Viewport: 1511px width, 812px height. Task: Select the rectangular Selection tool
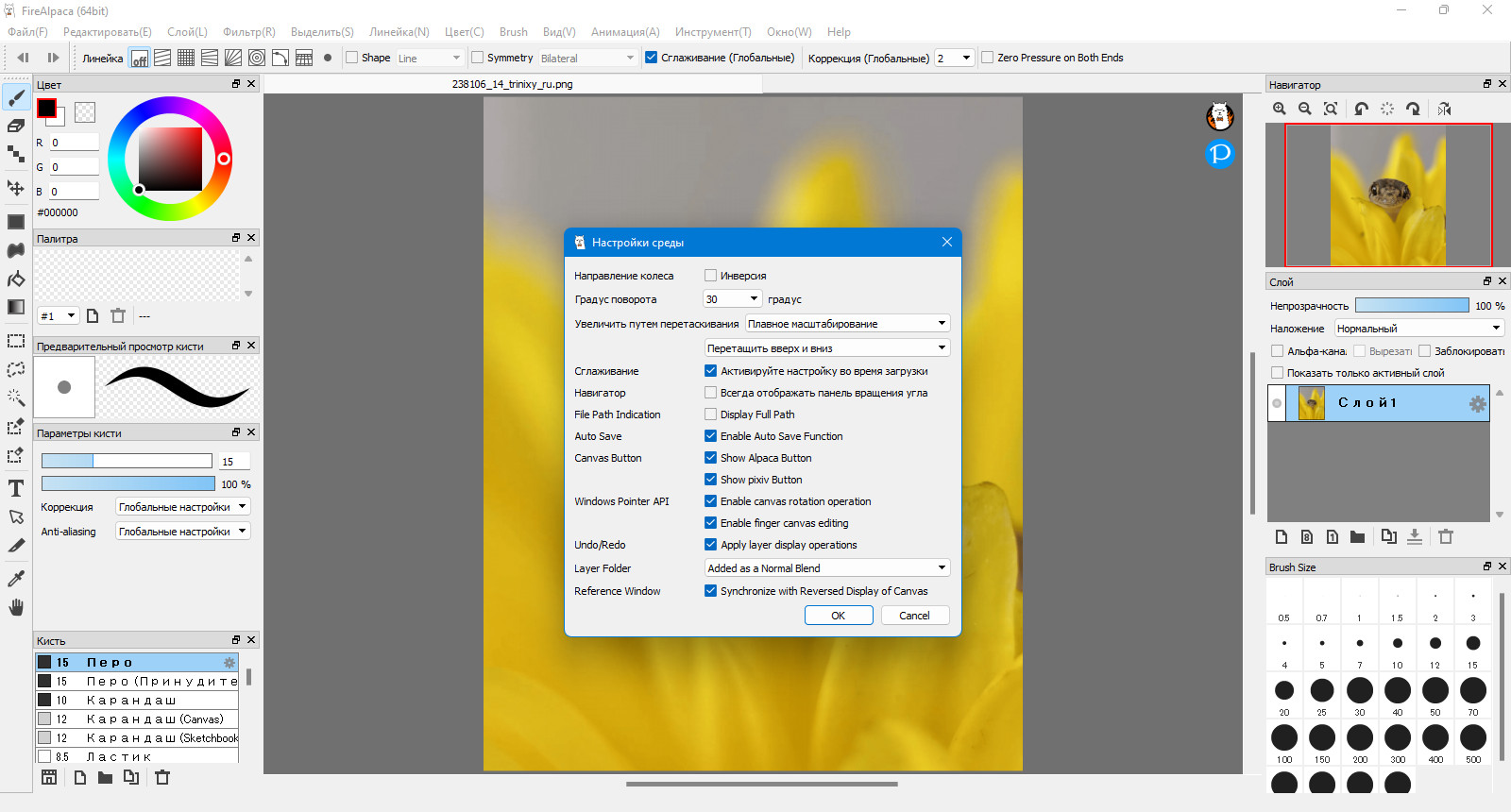(16, 341)
